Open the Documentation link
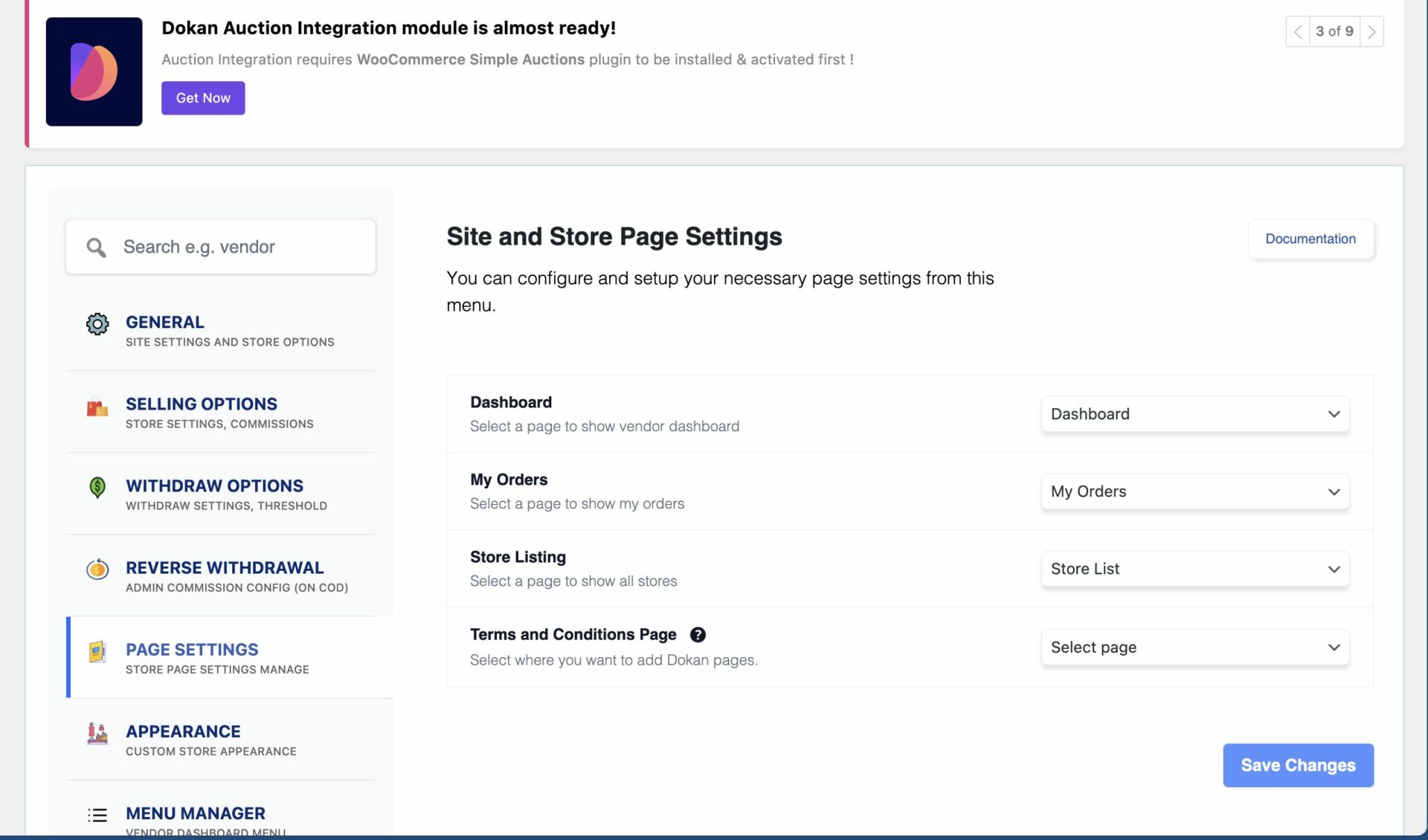The width and height of the screenshot is (1428, 840). [1310, 239]
